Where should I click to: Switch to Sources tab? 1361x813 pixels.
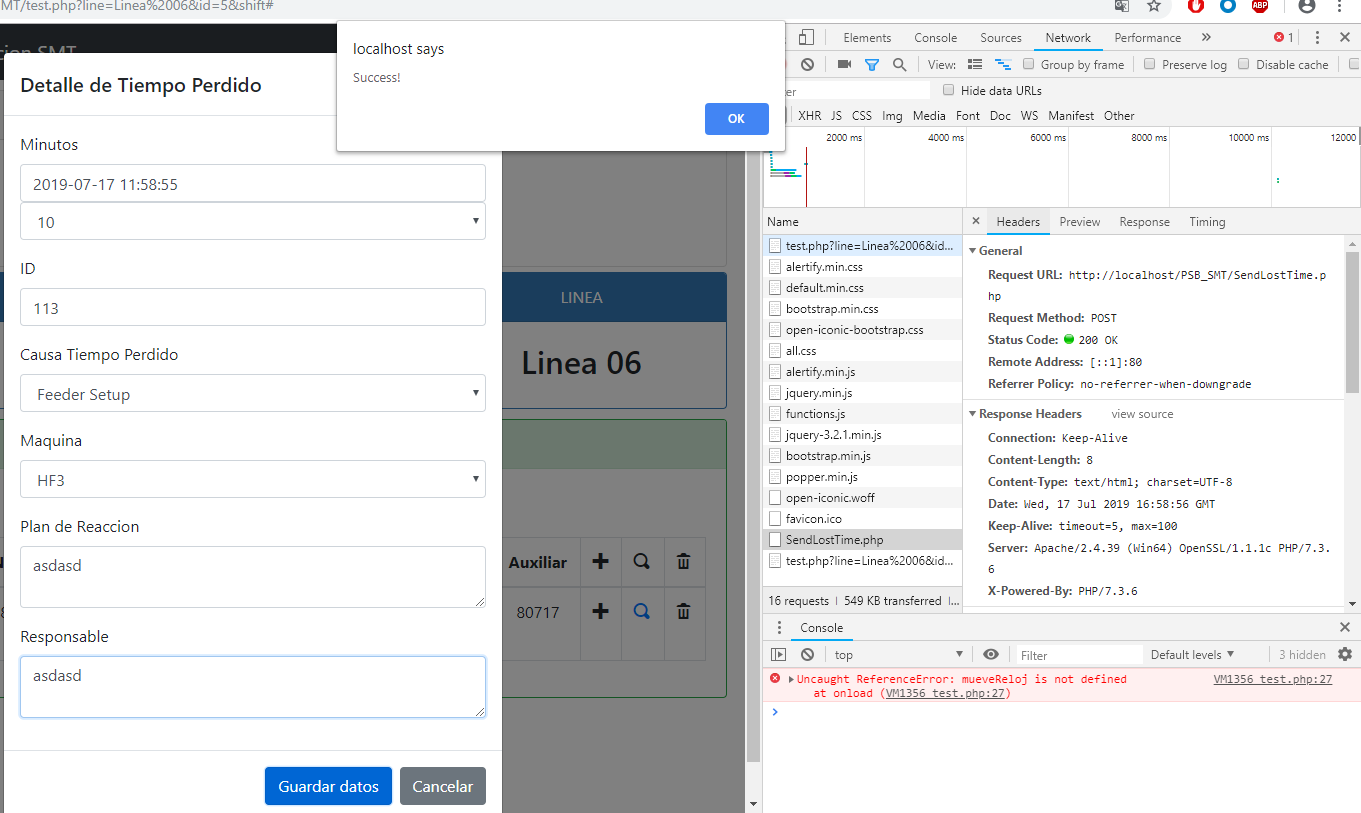pyautogui.click(x=1001, y=38)
